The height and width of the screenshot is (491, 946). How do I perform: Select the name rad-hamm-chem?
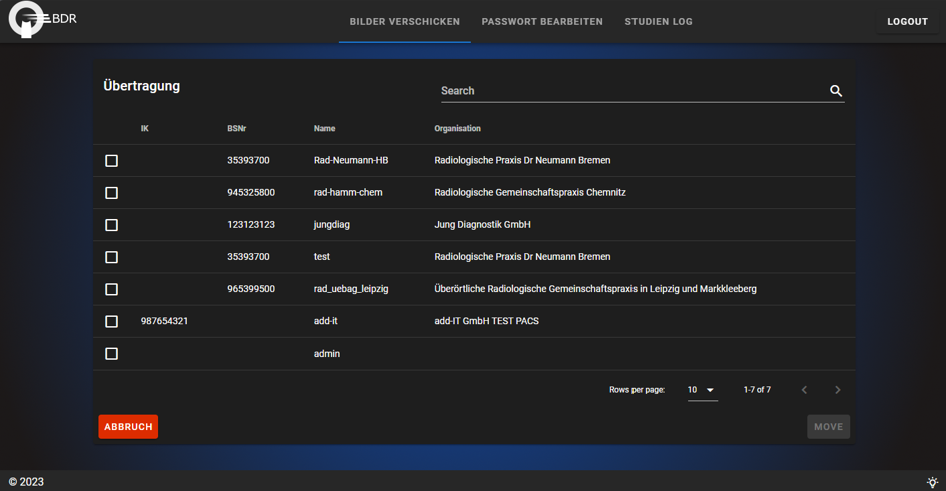(x=348, y=192)
